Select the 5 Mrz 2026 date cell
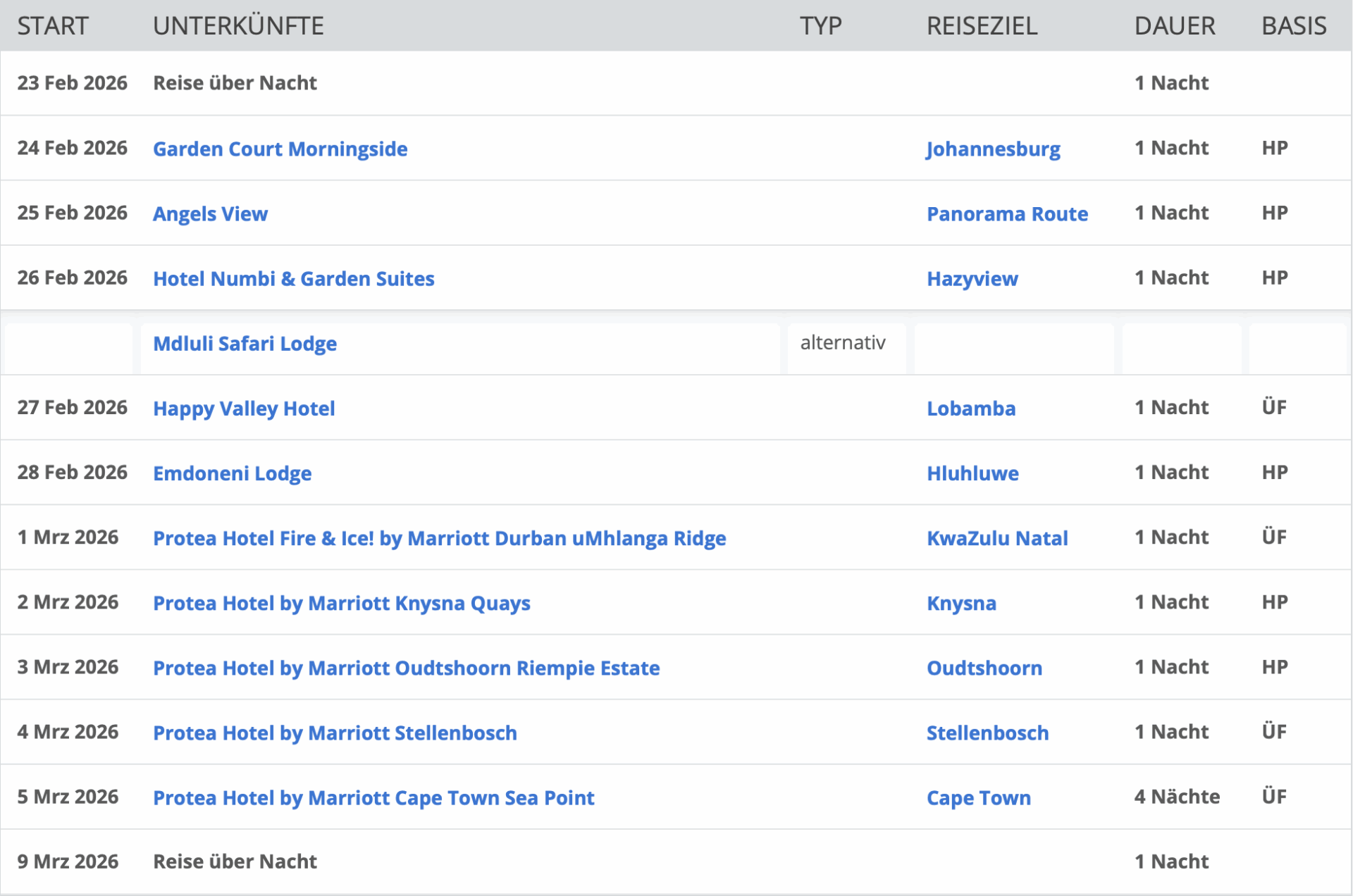The width and height of the screenshot is (1353, 896). pos(68,797)
